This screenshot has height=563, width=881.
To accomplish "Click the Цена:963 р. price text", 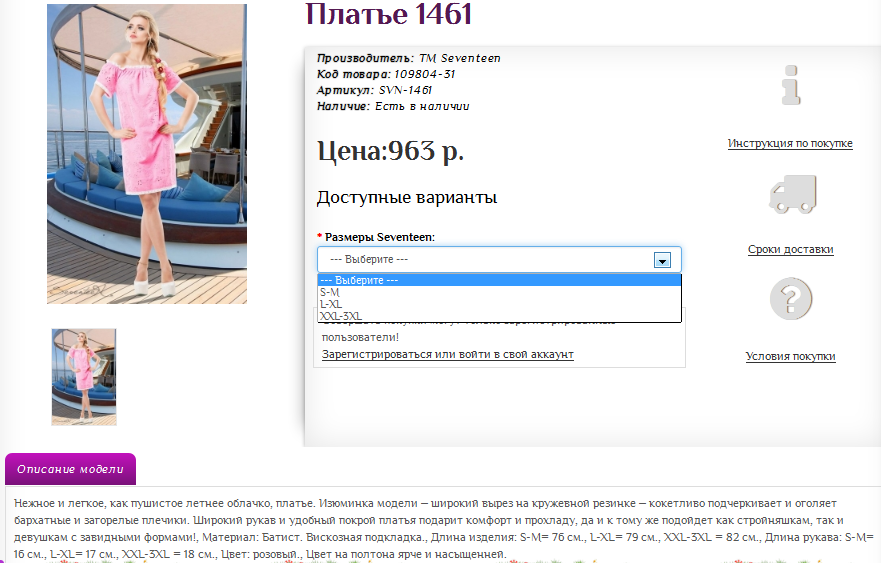I will [390, 151].
